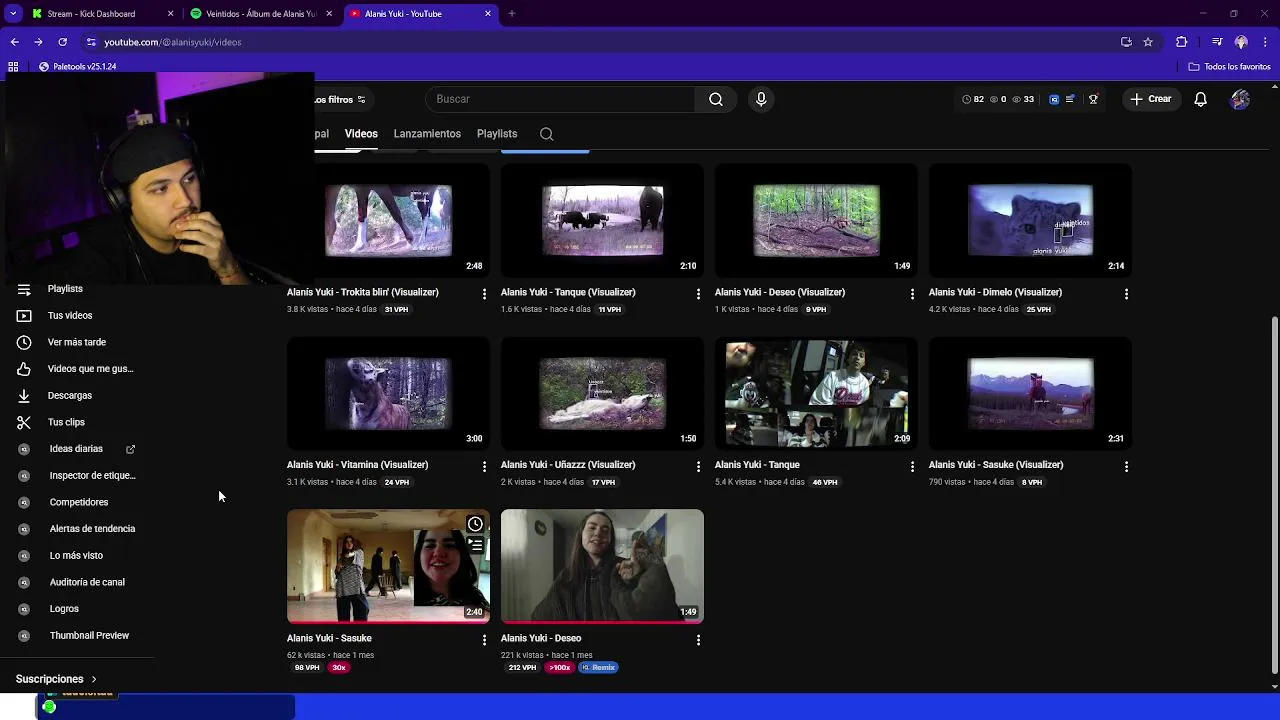Click the list icon next to the IQ icon
Image resolution: width=1280 pixels, height=720 pixels.
click(x=1070, y=99)
